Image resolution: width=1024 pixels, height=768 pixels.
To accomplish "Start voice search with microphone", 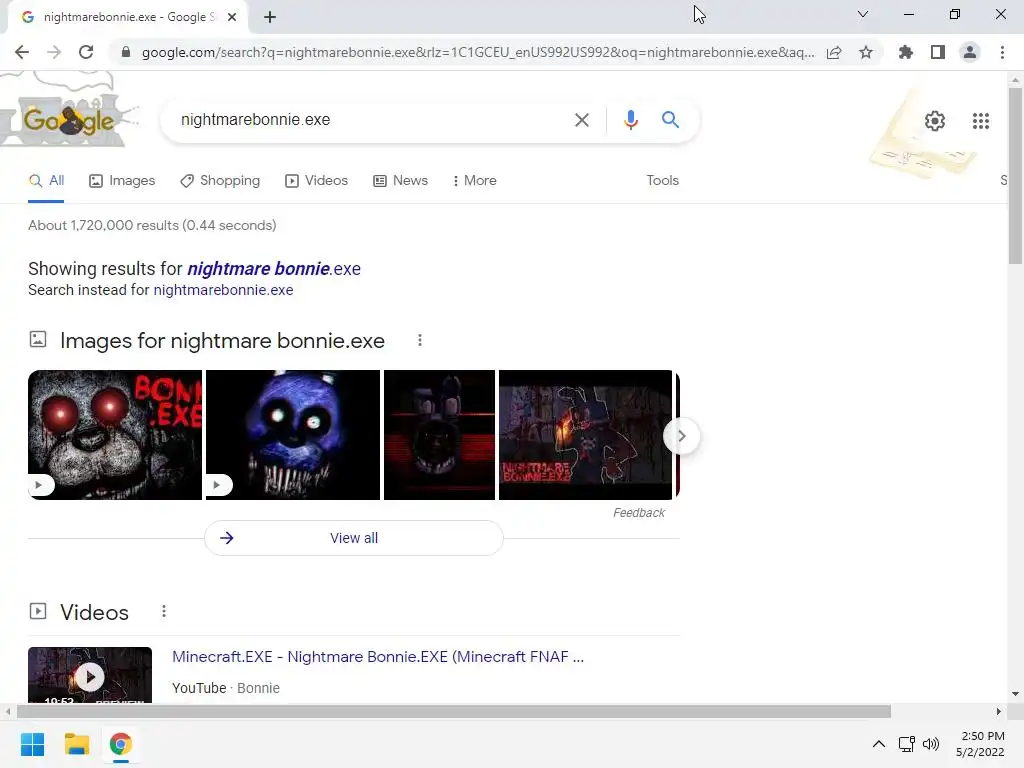I will [x=630, y=120].
